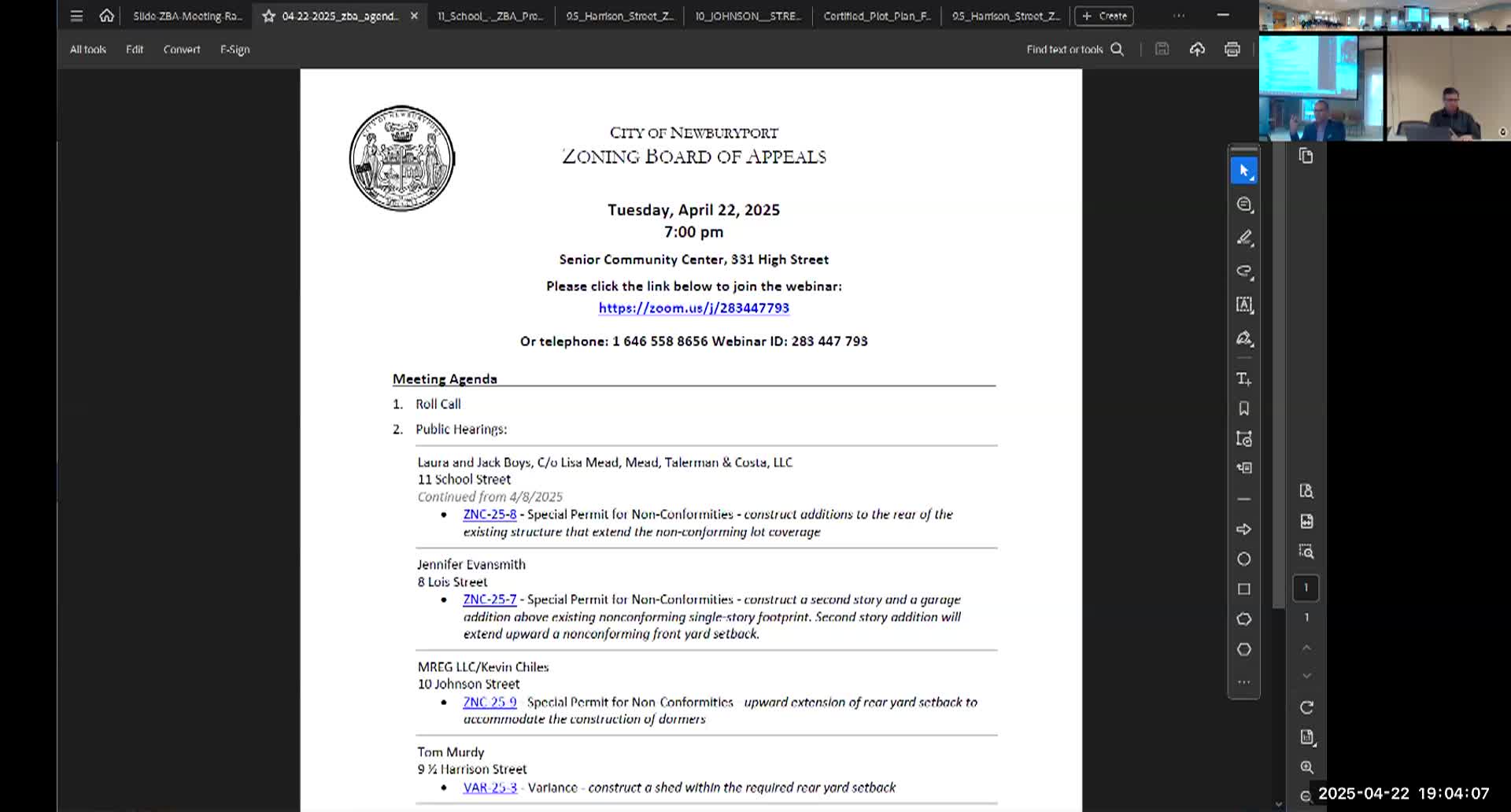The image size is (1511, 812).
Task: Select the arrow selection tool
Action: click(x=1243, y=171)
